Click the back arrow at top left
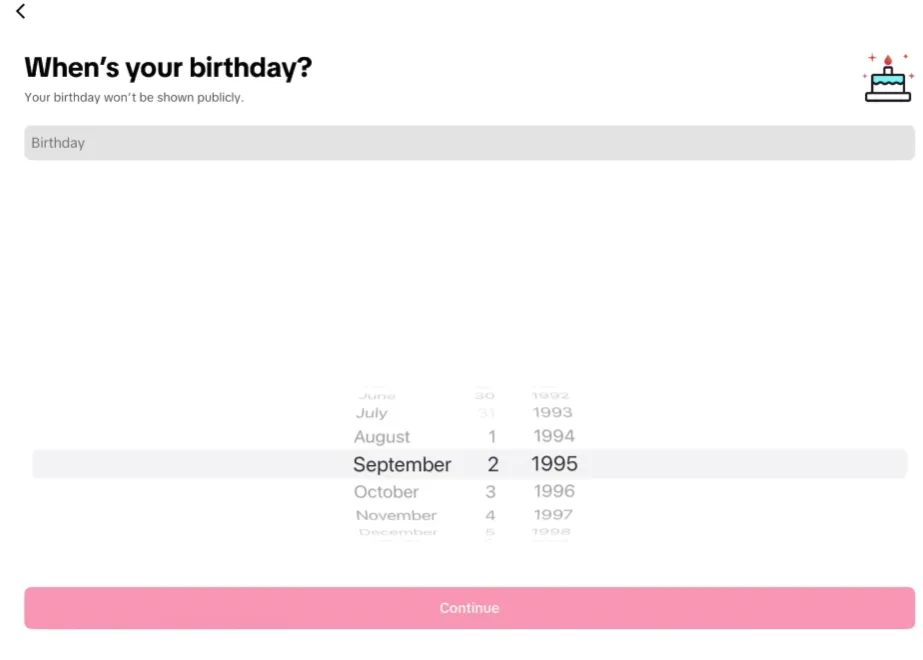 tap(21, 12)
